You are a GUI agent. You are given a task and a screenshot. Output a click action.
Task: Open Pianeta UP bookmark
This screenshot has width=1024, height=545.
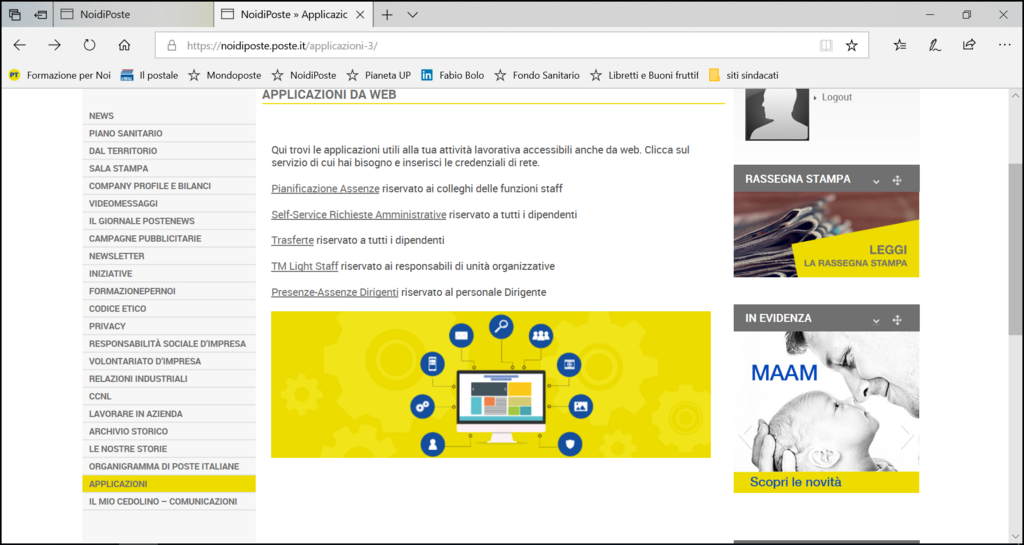[379, 75]
